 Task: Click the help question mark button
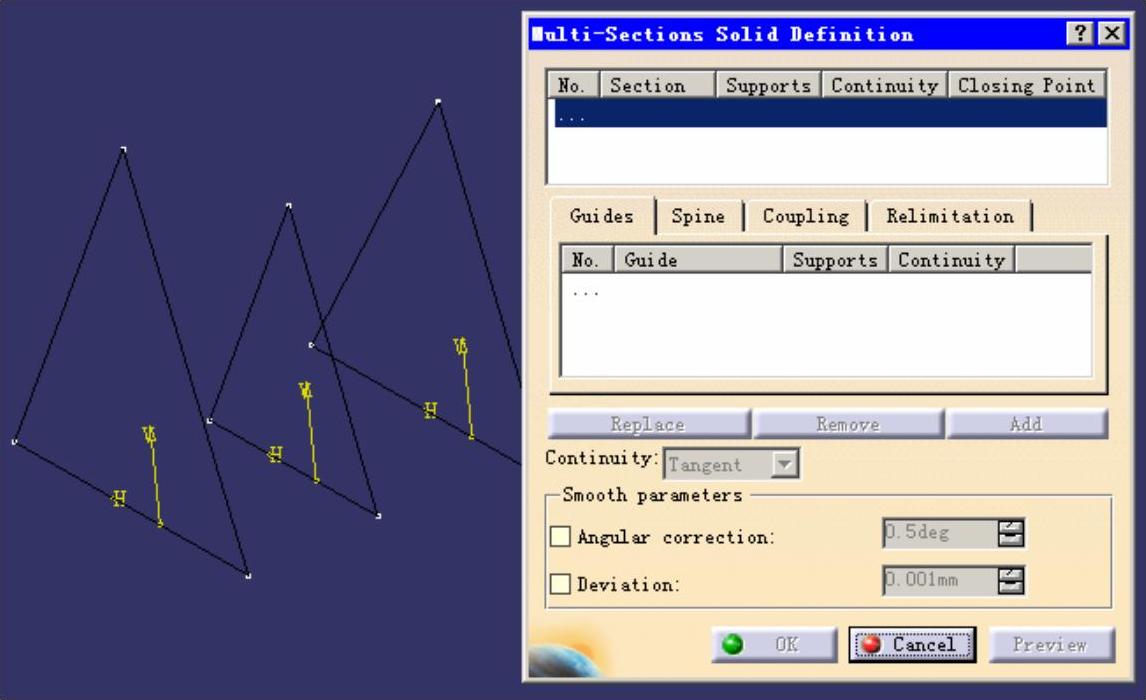[x=1079, y=33]
